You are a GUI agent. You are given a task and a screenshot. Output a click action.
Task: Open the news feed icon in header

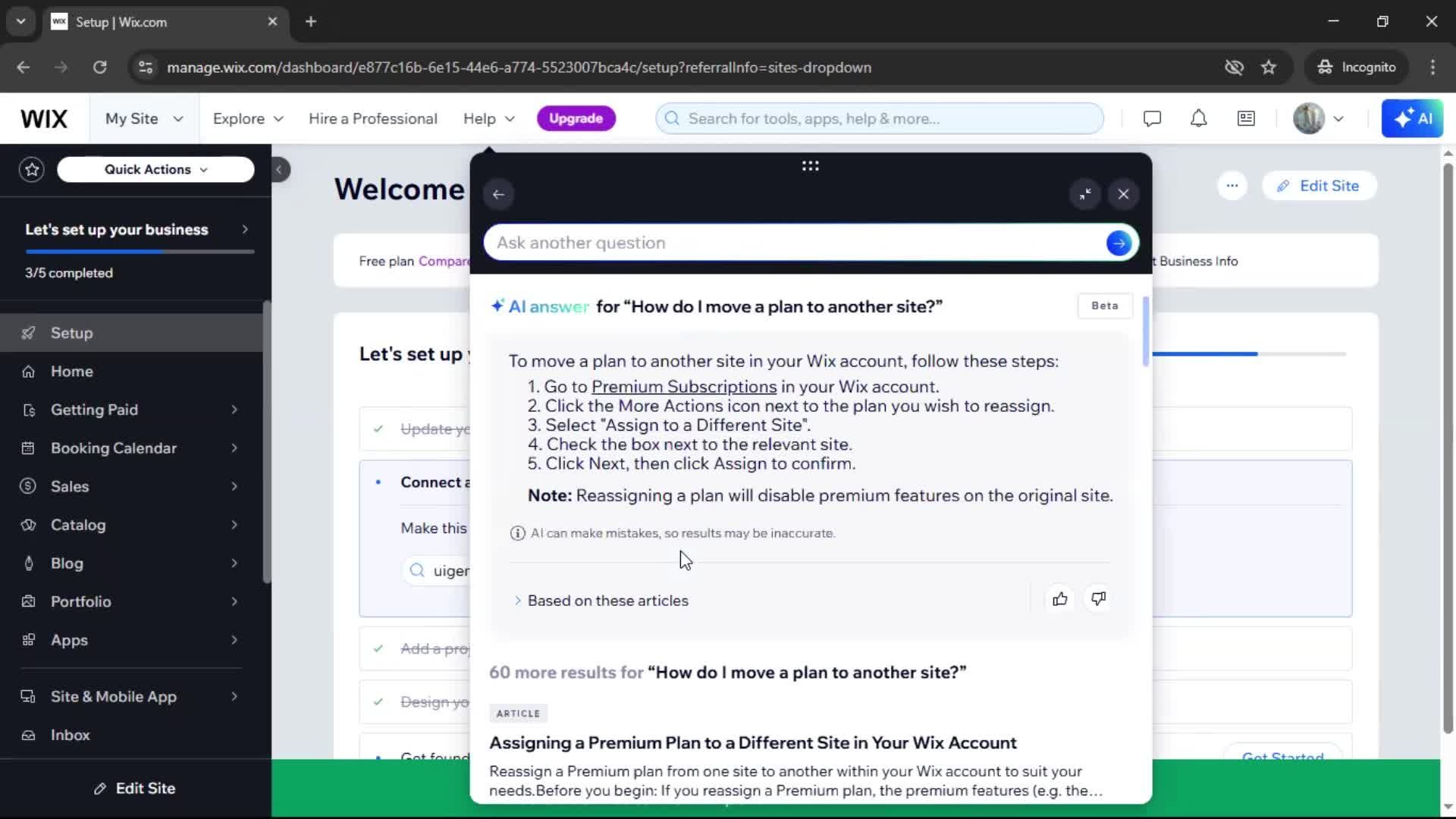pyautogui.click(x=1246, y=118)
